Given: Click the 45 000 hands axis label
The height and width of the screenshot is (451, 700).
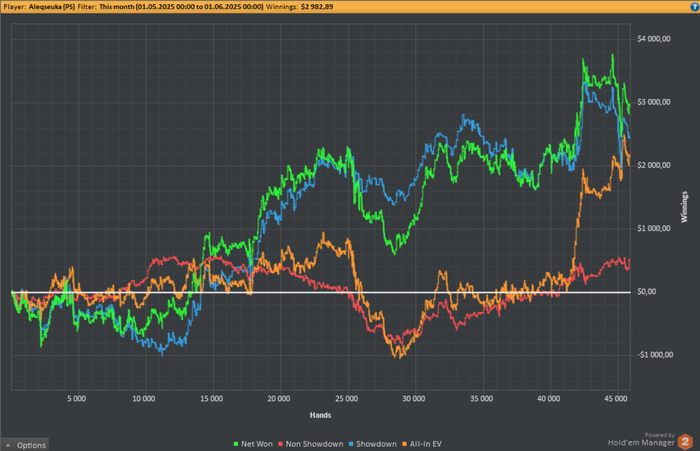Looking at the screenshot, I should pos(616,399).
